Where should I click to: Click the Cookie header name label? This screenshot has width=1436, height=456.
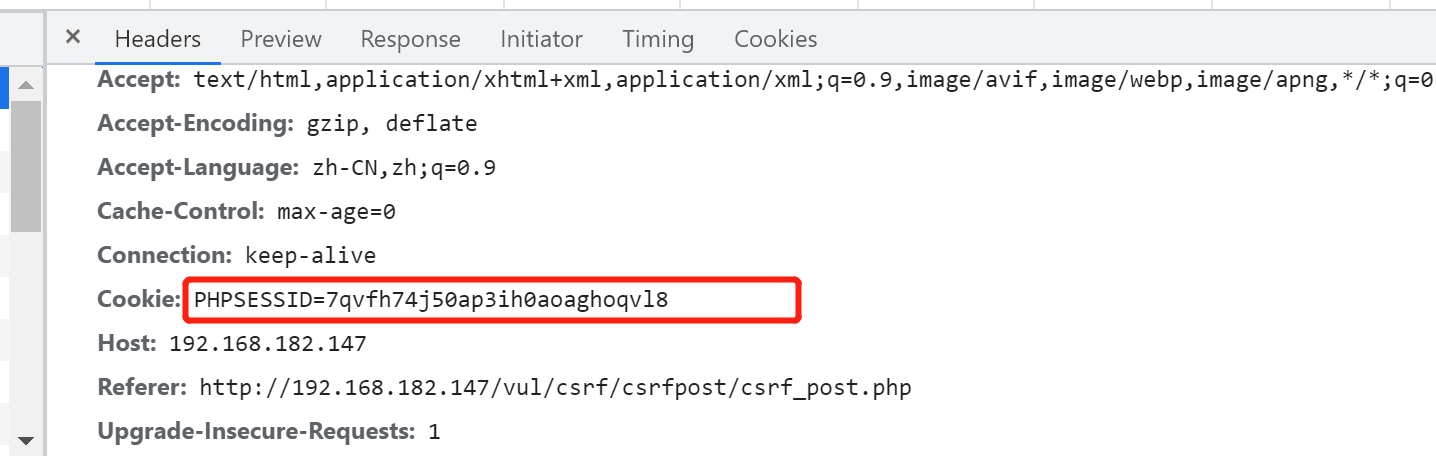tap(138, 300)
